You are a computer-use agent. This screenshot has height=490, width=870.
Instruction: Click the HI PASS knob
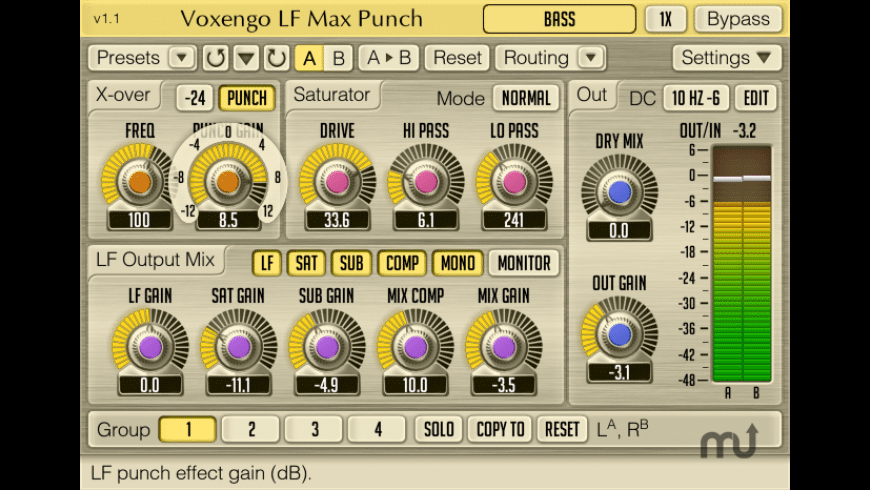coord(426,182)
